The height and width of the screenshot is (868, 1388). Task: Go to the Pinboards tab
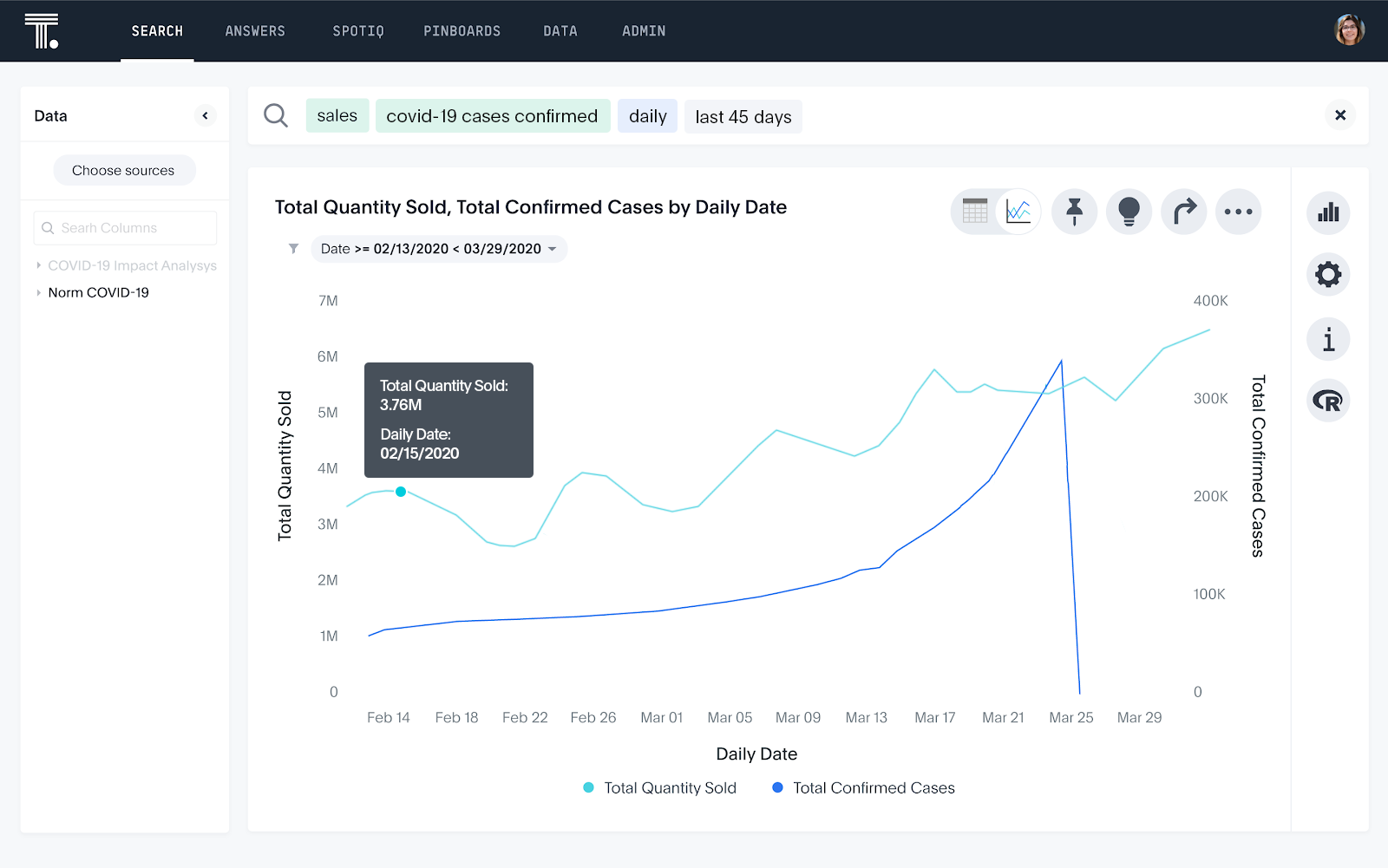[462, 31]
